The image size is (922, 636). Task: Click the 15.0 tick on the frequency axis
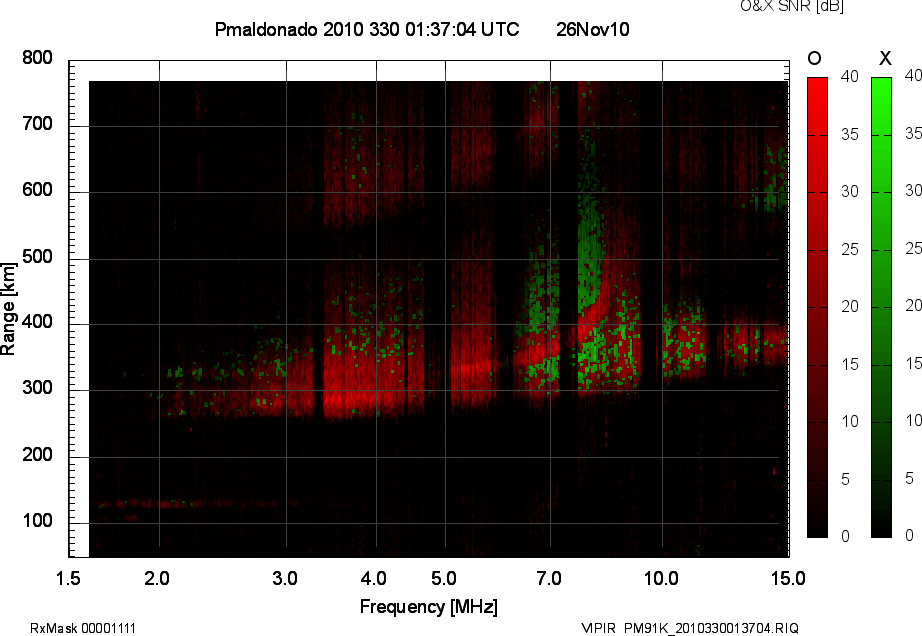788,578
